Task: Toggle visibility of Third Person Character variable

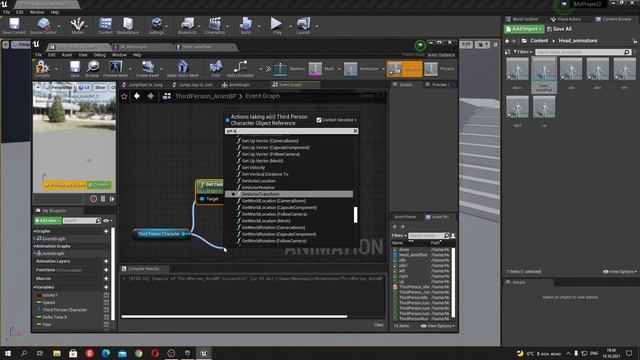Action: click(x=106, y=310)
